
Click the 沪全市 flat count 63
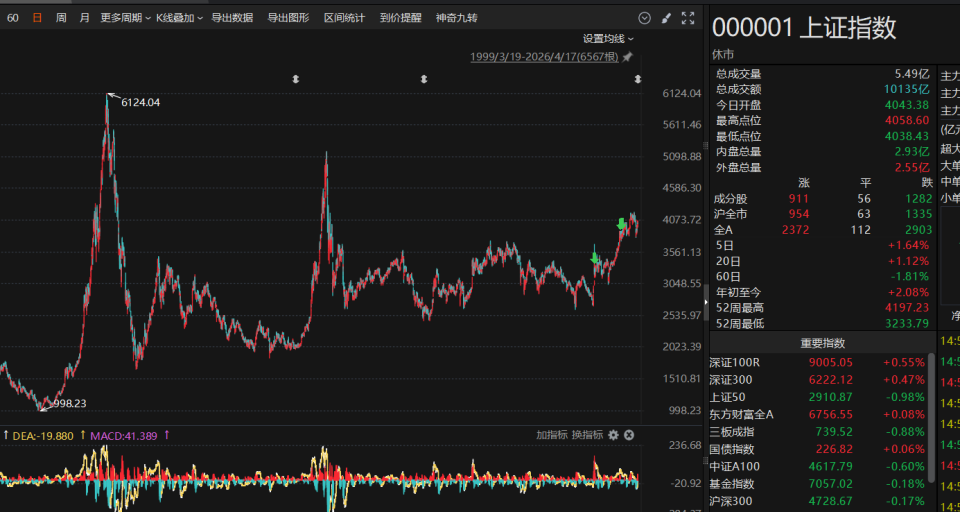tap(864, 214)
